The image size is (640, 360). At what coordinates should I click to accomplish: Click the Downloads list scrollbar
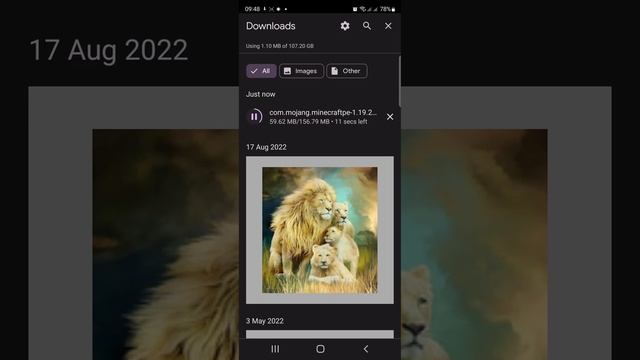pyautogui.click(x=399, y=82)
